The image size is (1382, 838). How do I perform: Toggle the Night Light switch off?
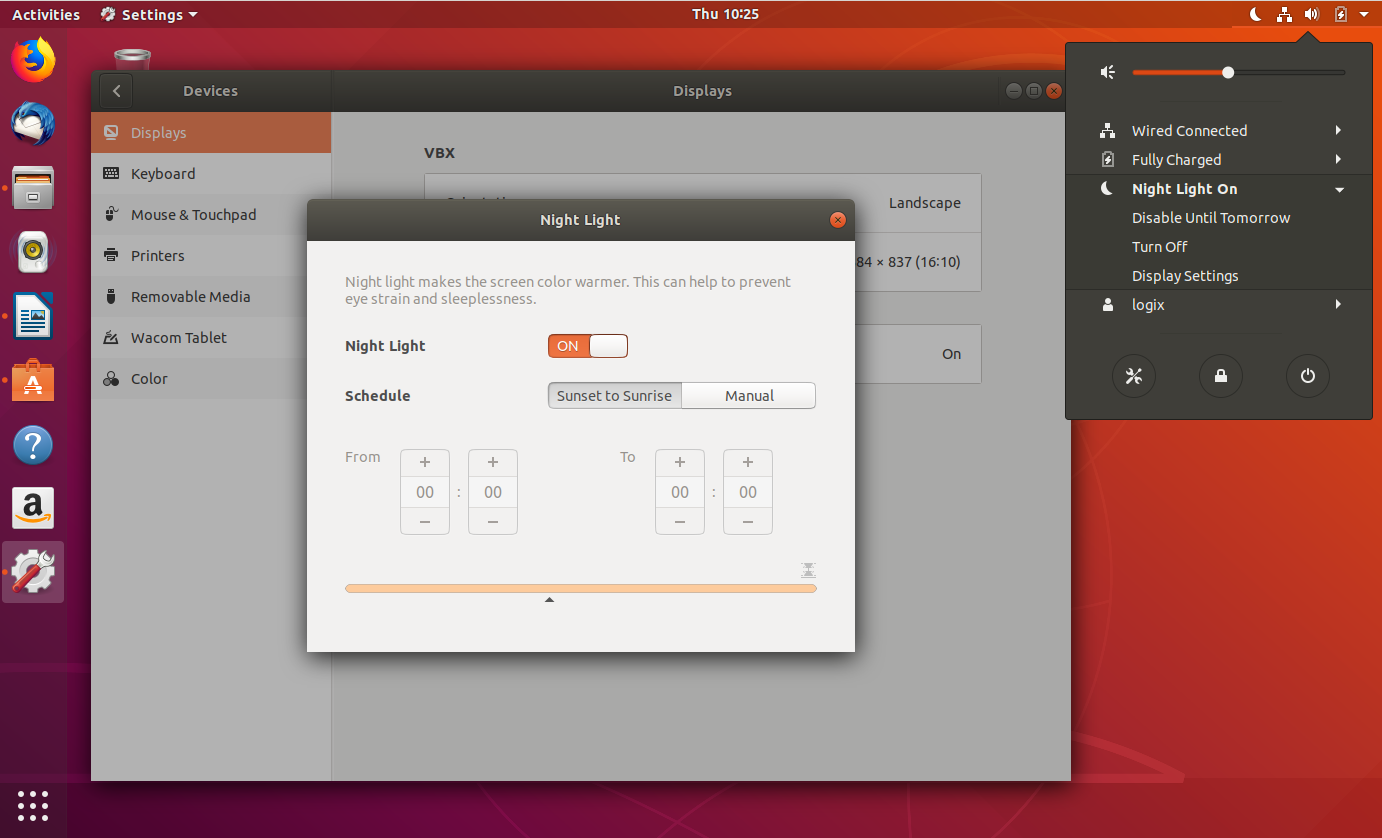pyautogui.click(x=587, y=345)
